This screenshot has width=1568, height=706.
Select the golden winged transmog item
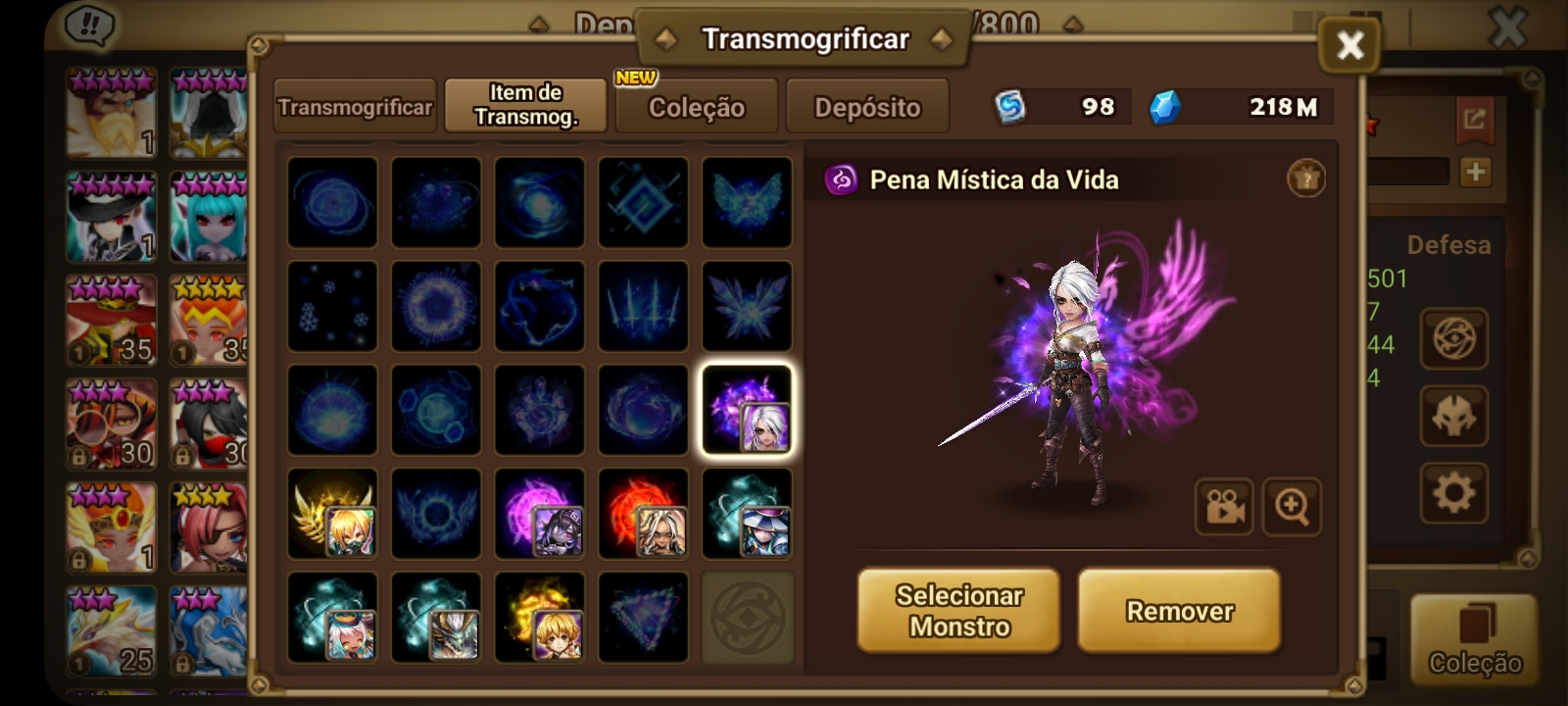tap(332, 514)
